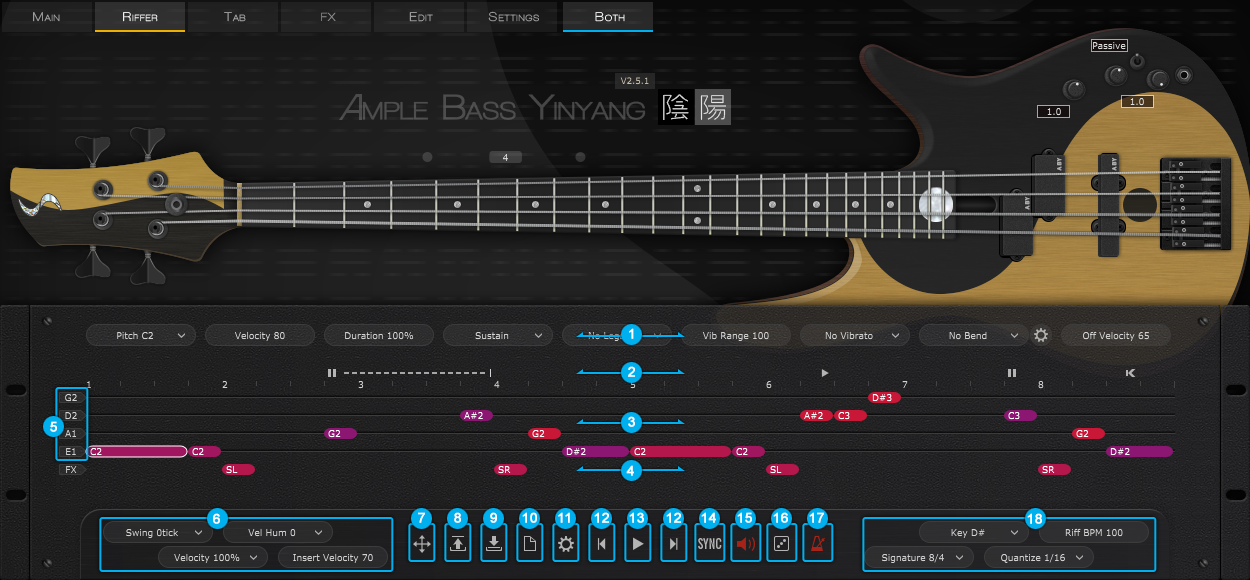The height and width of the screenshot is (580, 1250).
Task: Select the 陽 (Yang) mode
Action: point(713,108)
